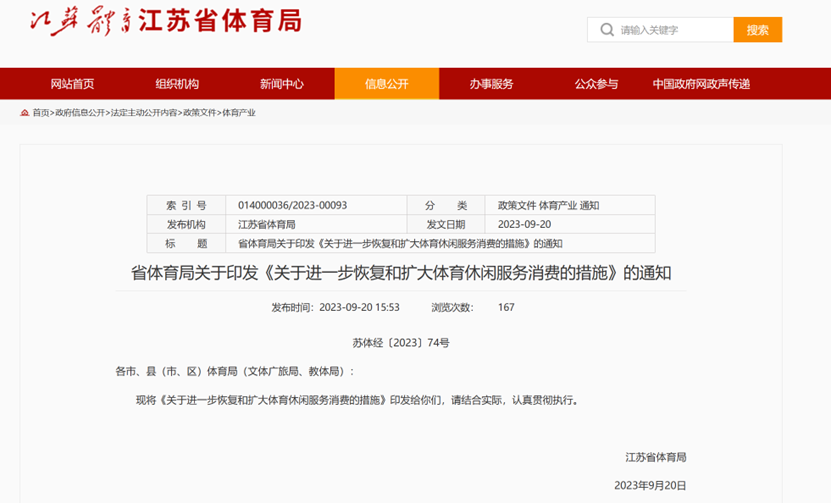Click the date 2023年9月20日
This screenshot has width=831, height=503.
[x=650, y=486]
